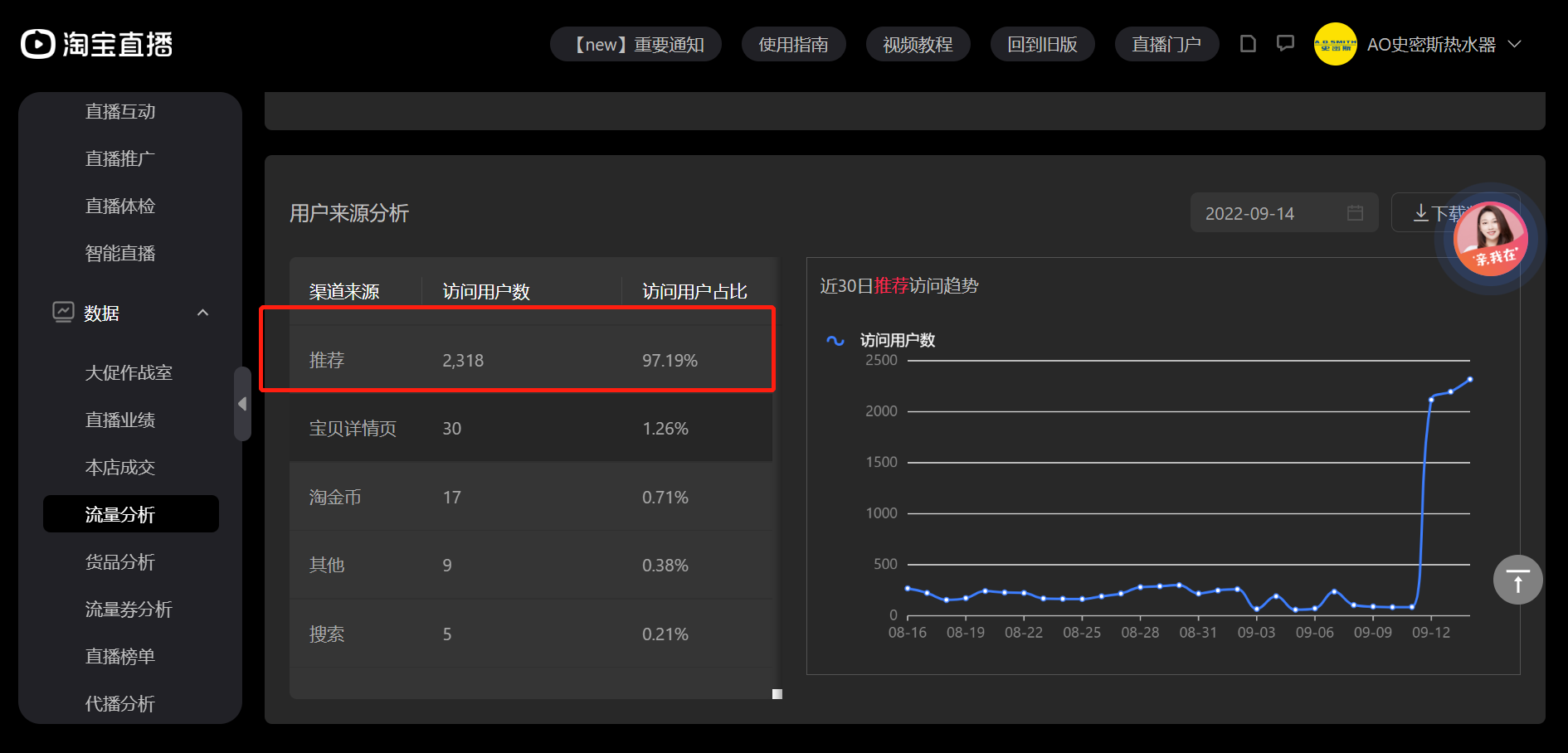Click the 数据 section chart icon
1568x753 pixels.
[63, 313]
